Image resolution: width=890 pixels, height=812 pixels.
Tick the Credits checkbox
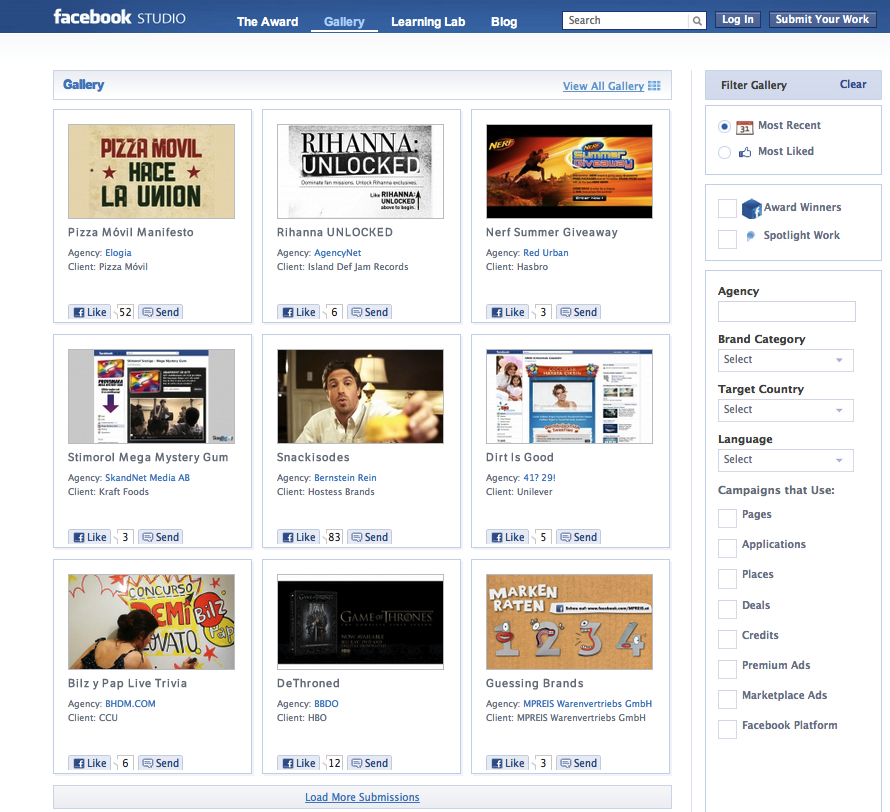click(x=727, y=639)
